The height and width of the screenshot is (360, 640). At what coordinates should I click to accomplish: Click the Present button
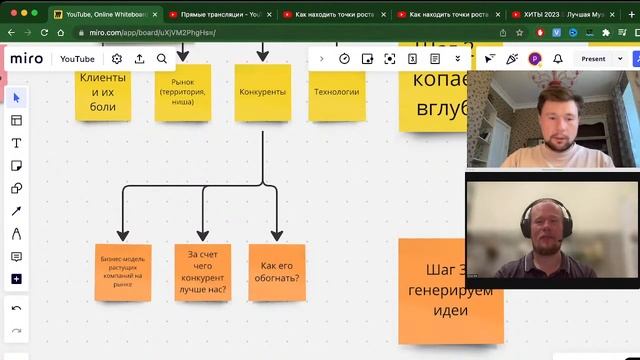coord(593,59)
